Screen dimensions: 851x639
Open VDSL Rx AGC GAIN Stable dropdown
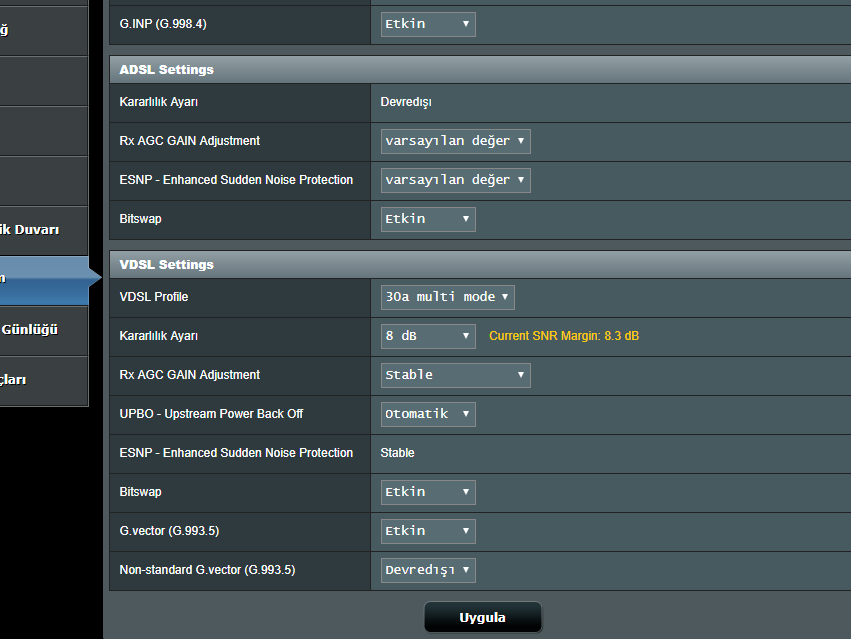[x=455, y=375]
